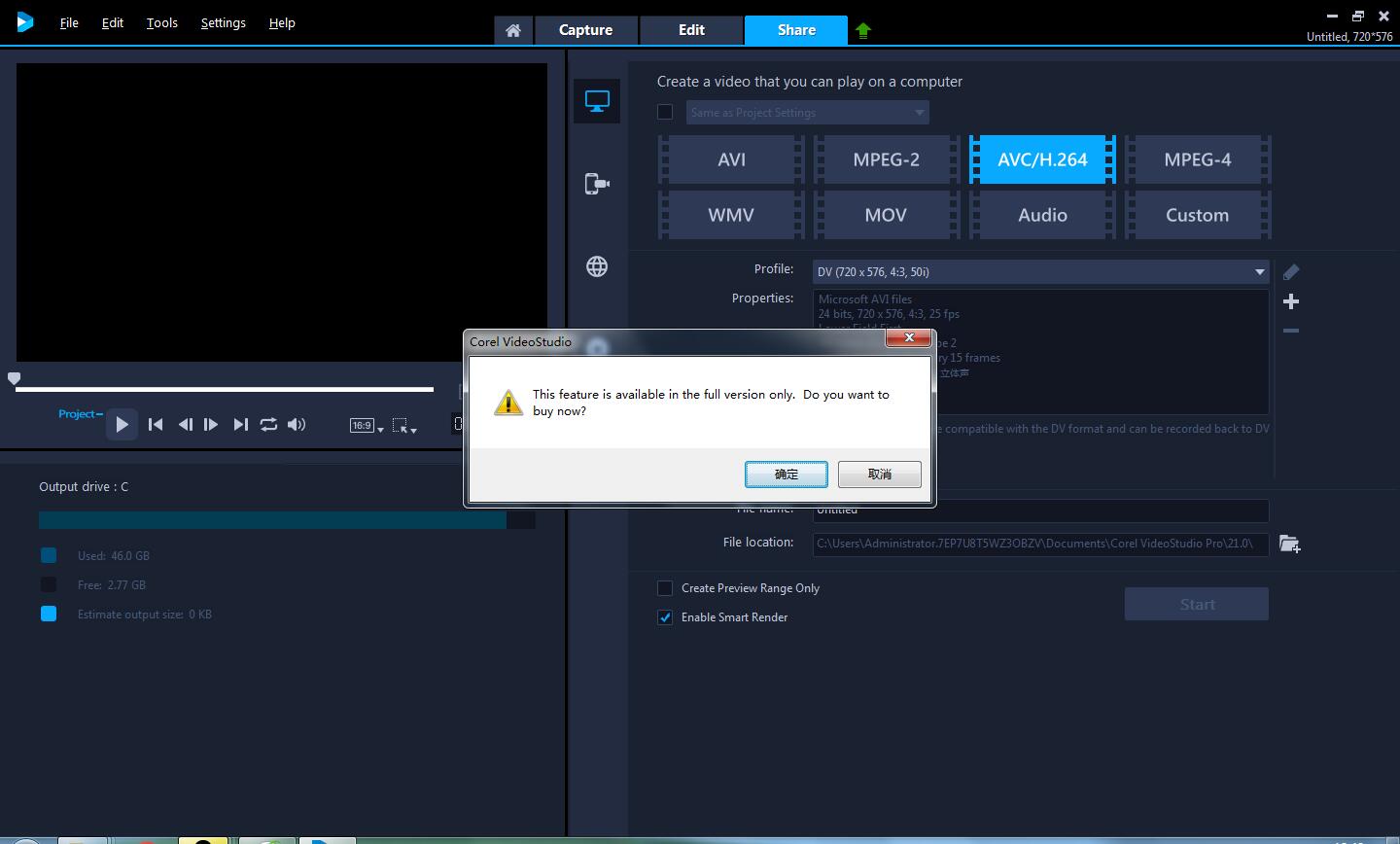Select the Device output category icon
The width and height of the screenshot is (1400, 844).
point(597,183)
